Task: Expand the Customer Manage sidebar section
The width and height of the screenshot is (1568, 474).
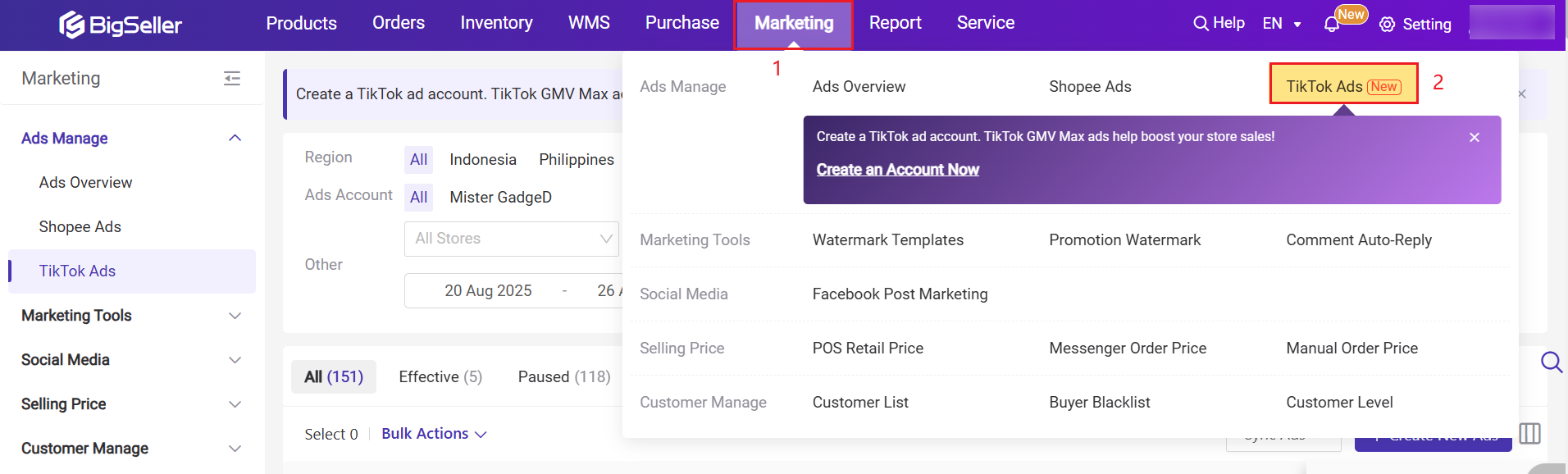Action: pos(132,449)
